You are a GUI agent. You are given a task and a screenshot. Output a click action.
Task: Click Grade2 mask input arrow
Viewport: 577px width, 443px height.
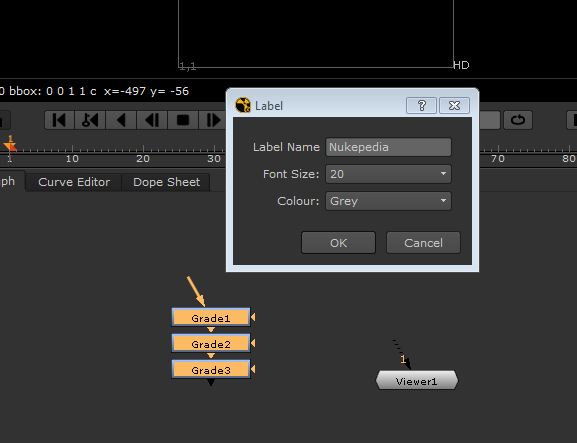coord(253,343)
